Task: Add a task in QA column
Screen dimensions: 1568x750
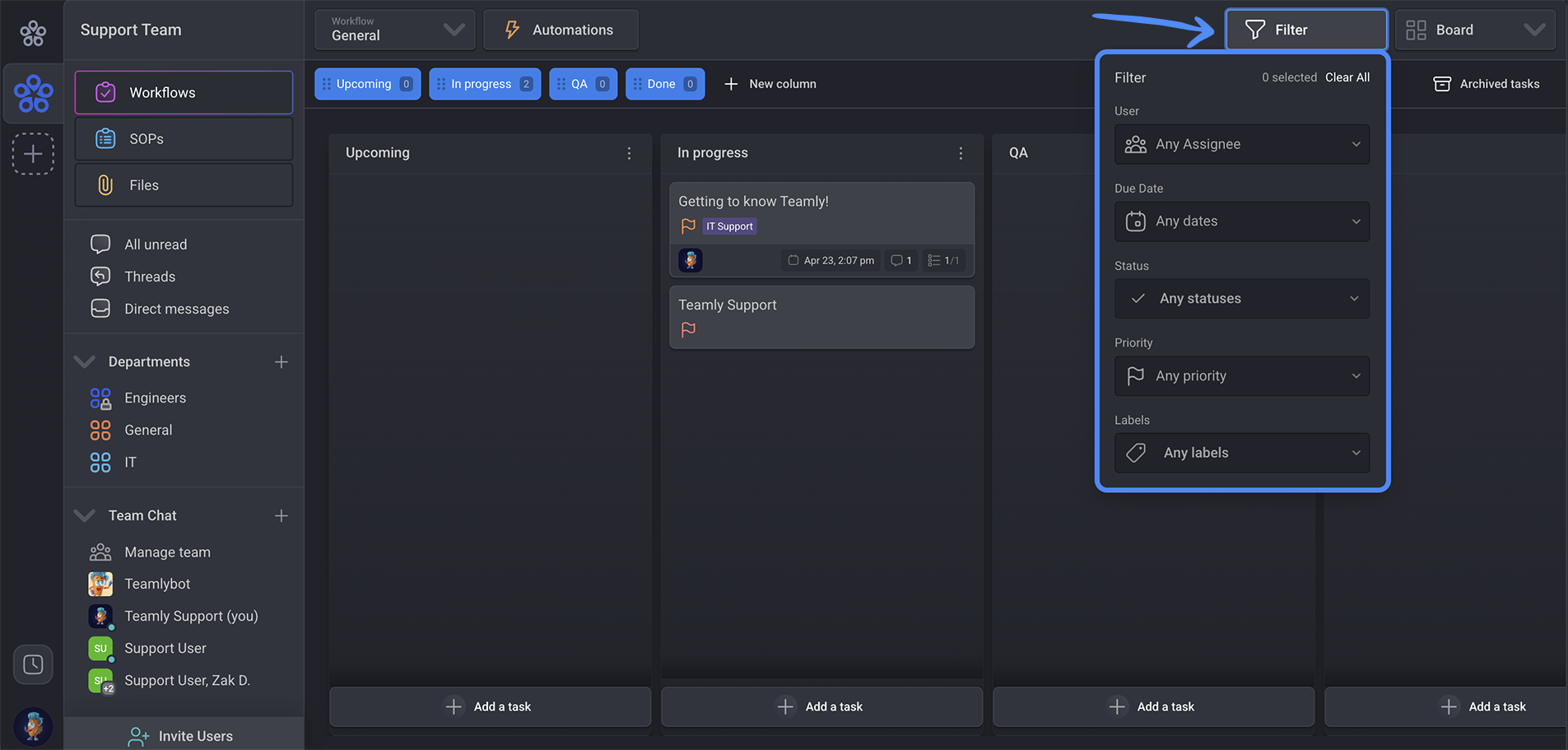Action: [1153, 706]
